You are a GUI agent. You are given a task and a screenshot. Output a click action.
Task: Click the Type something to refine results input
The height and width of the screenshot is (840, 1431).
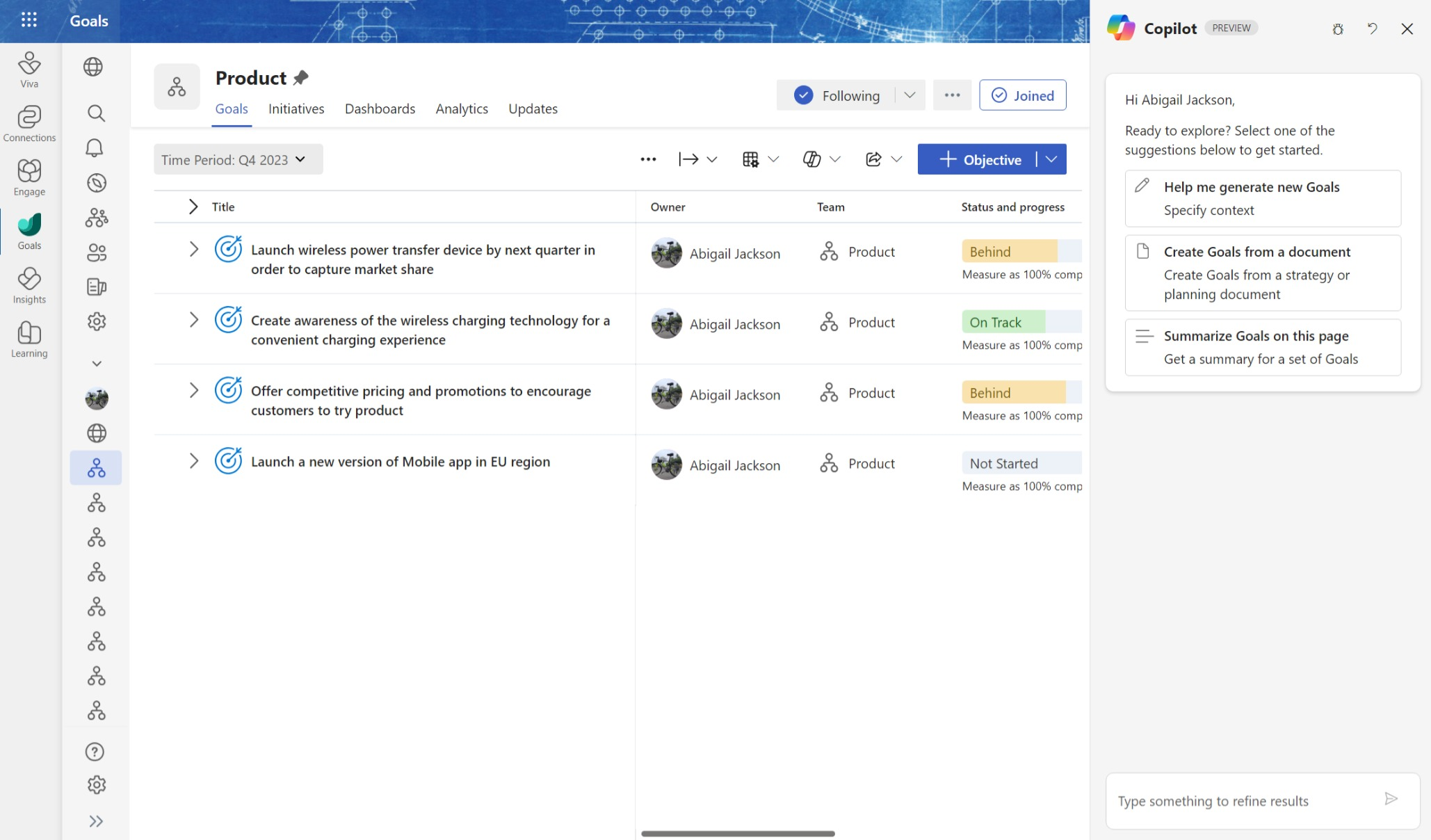pyautogui.click(x=1246, y=800)
